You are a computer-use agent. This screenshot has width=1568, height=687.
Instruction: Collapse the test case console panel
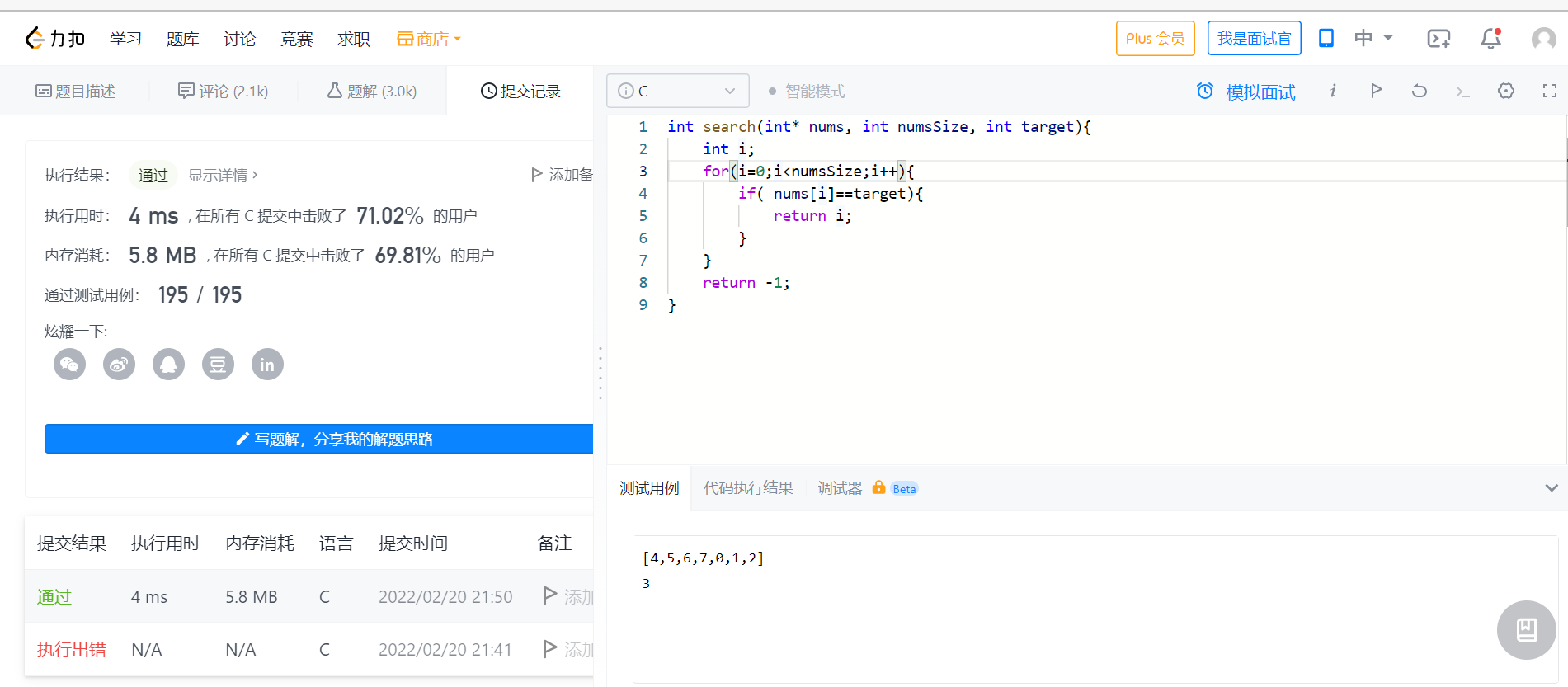click(1551, 488)
